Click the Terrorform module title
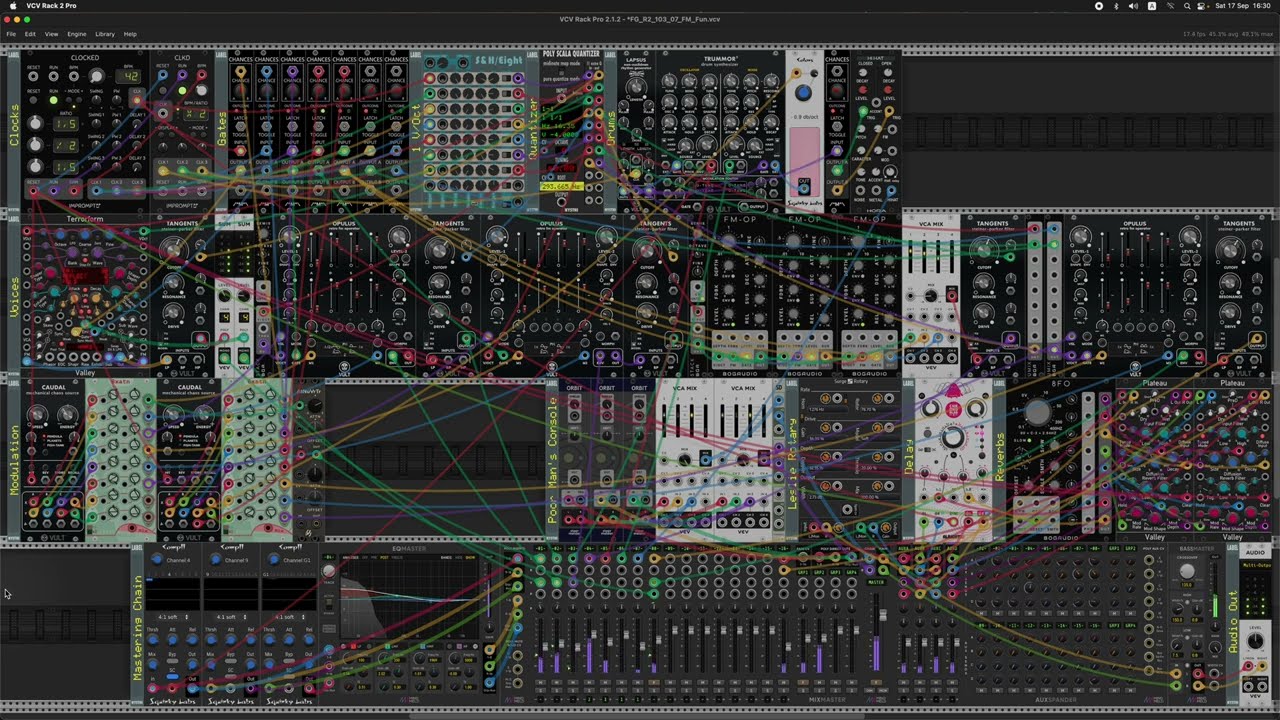 (x=85, y=219)
